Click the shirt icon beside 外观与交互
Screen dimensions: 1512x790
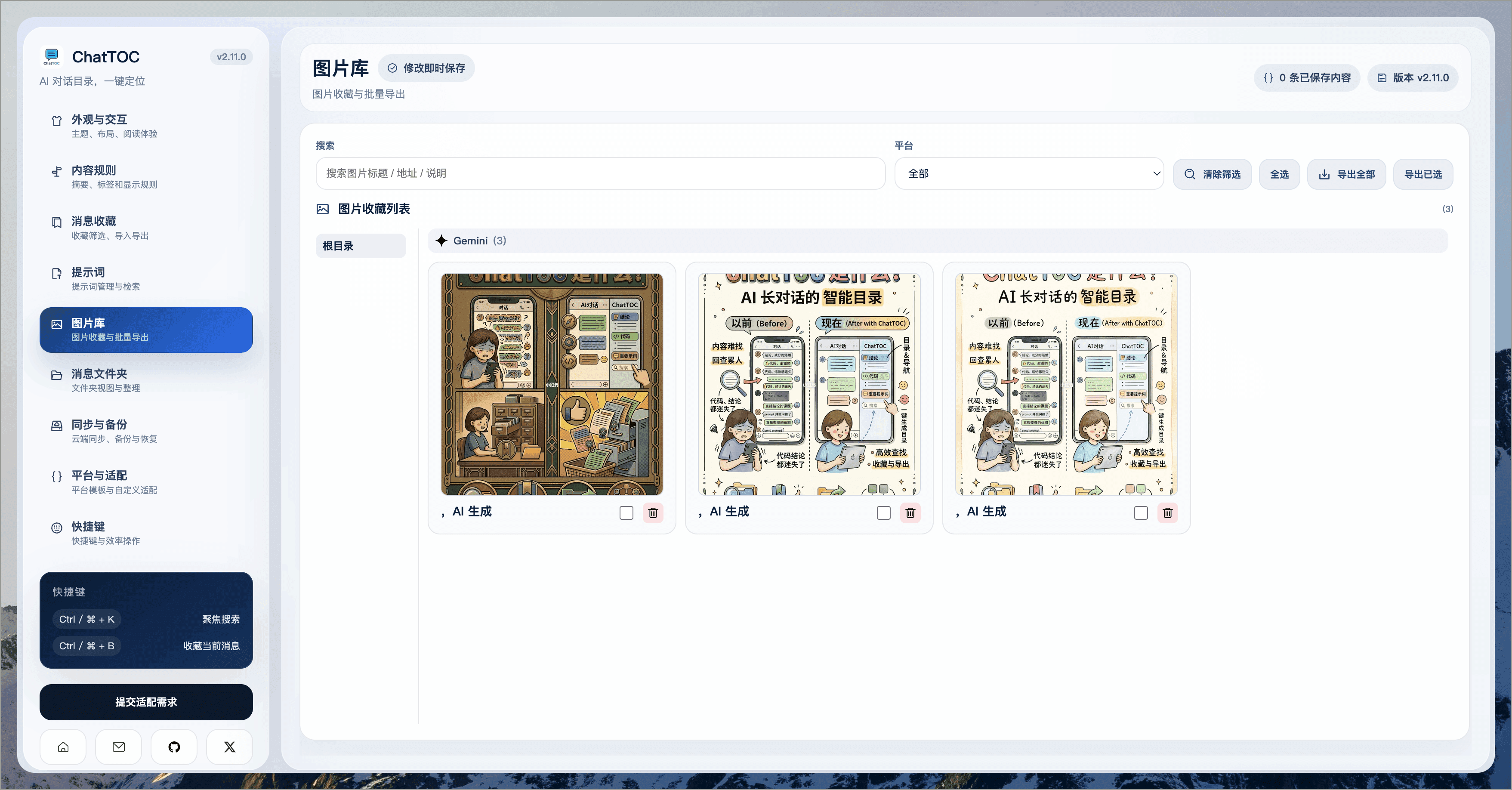pos(56,121)
